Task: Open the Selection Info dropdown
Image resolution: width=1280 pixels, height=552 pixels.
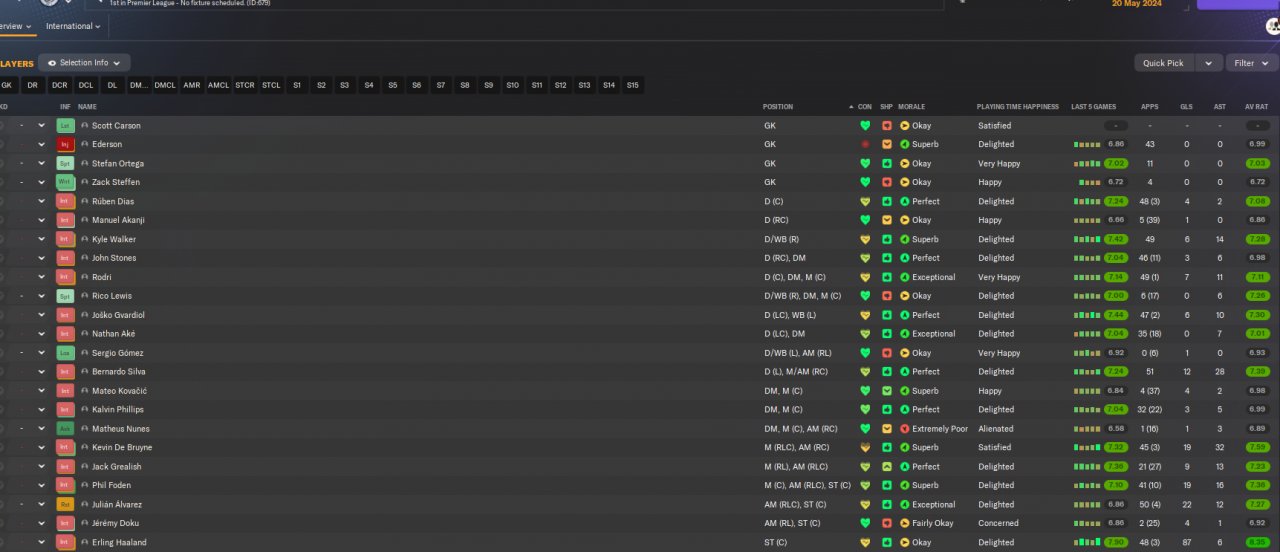Action: pyautogui.click(x=84, y=63)
